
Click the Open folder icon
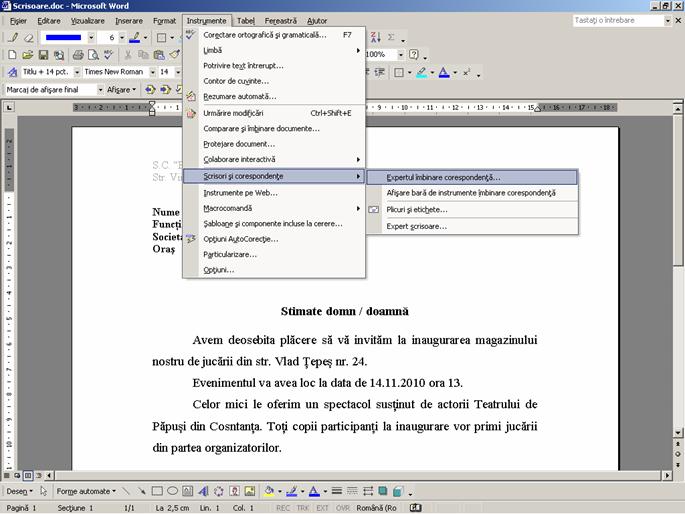tap(27, 55)
